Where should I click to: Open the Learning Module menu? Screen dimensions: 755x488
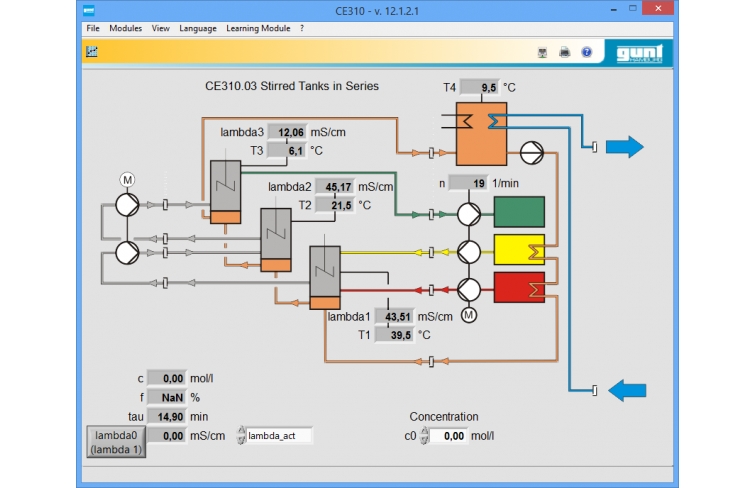click(258, 28)
